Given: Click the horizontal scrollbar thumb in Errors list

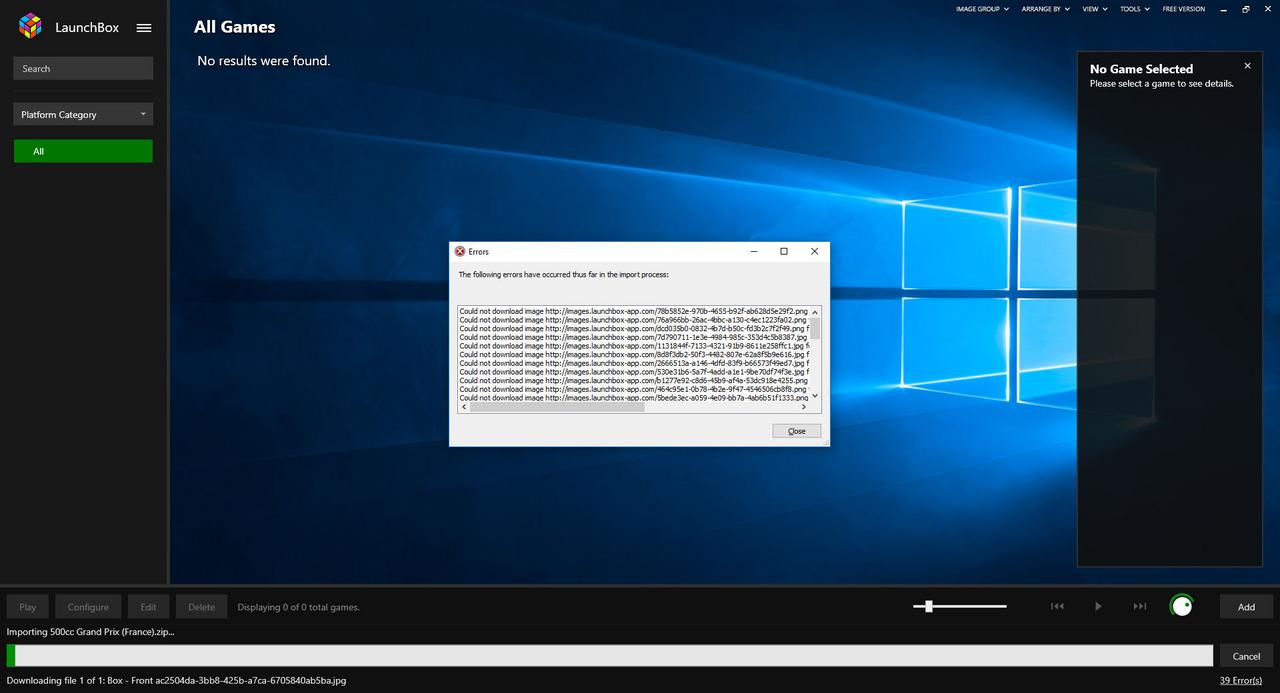Looking at the screenshot, I should click(557, 407).
